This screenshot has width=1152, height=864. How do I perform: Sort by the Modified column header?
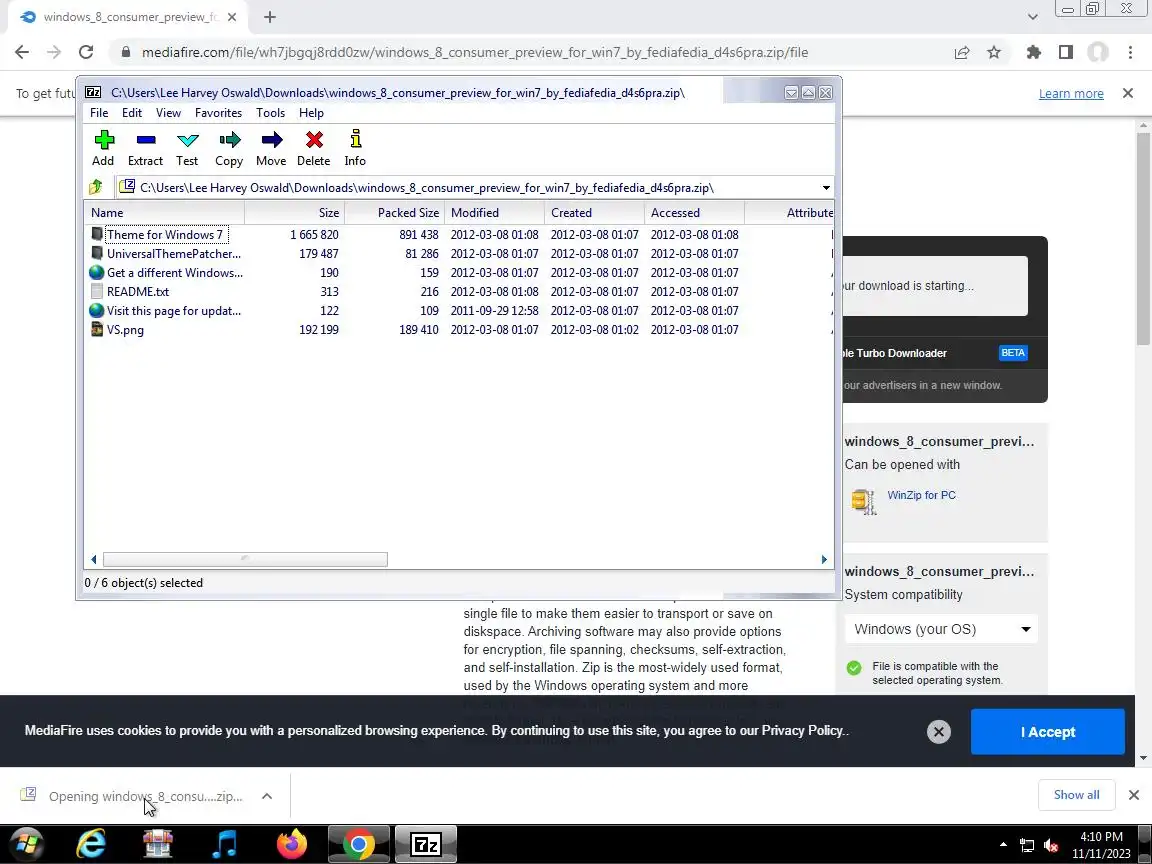(494, 212)
